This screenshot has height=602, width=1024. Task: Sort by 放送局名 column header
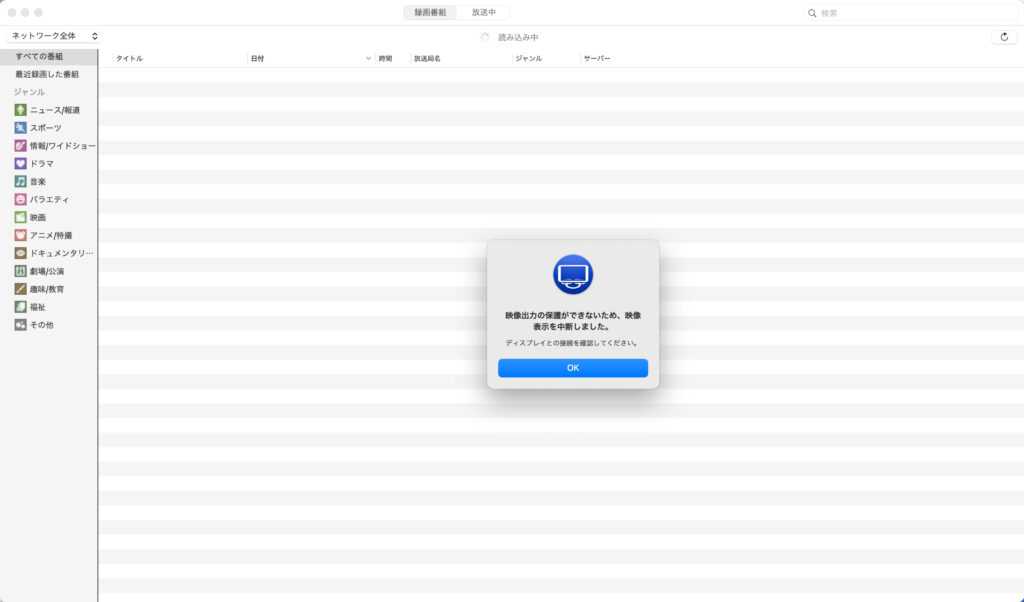(x=427, y=59)
